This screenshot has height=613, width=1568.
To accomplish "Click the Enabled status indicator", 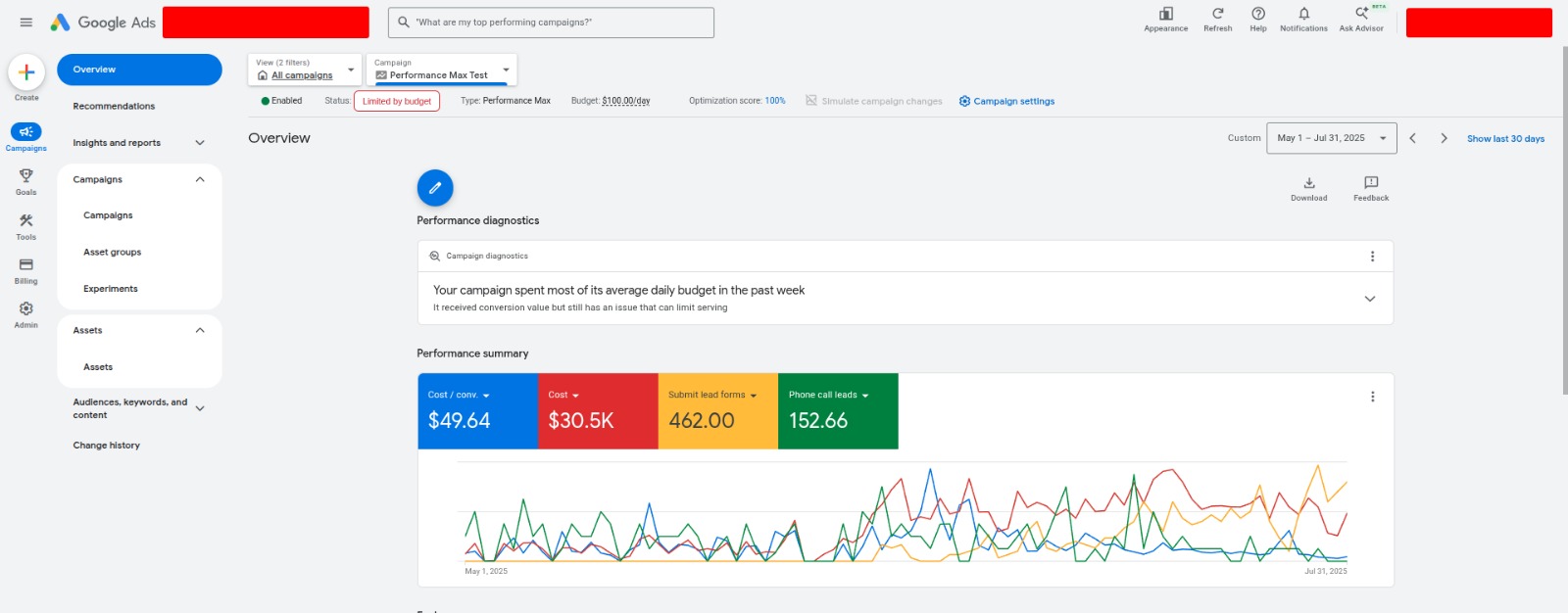I will (x=281, y=101).
